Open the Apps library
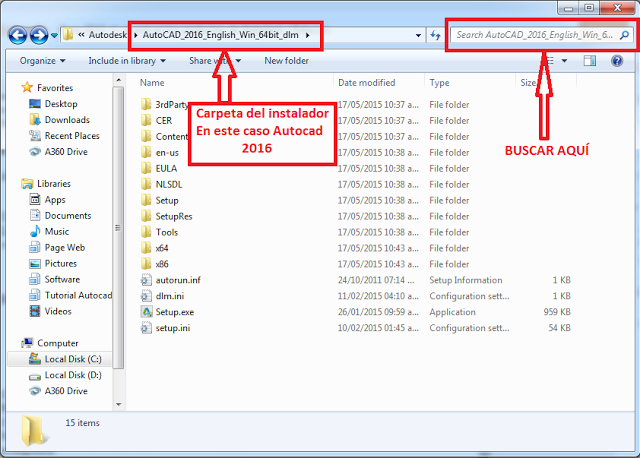Viewport: 640px width, 458px height. pos(55,200)
